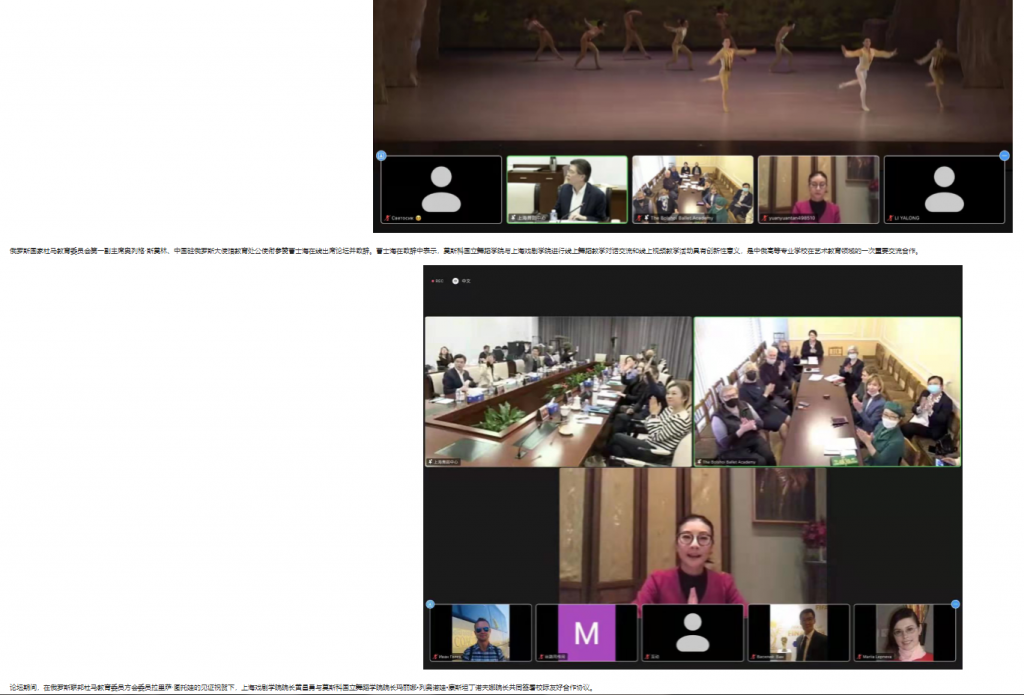Select the sunglasses man participant thumbnail

[481, 633]
